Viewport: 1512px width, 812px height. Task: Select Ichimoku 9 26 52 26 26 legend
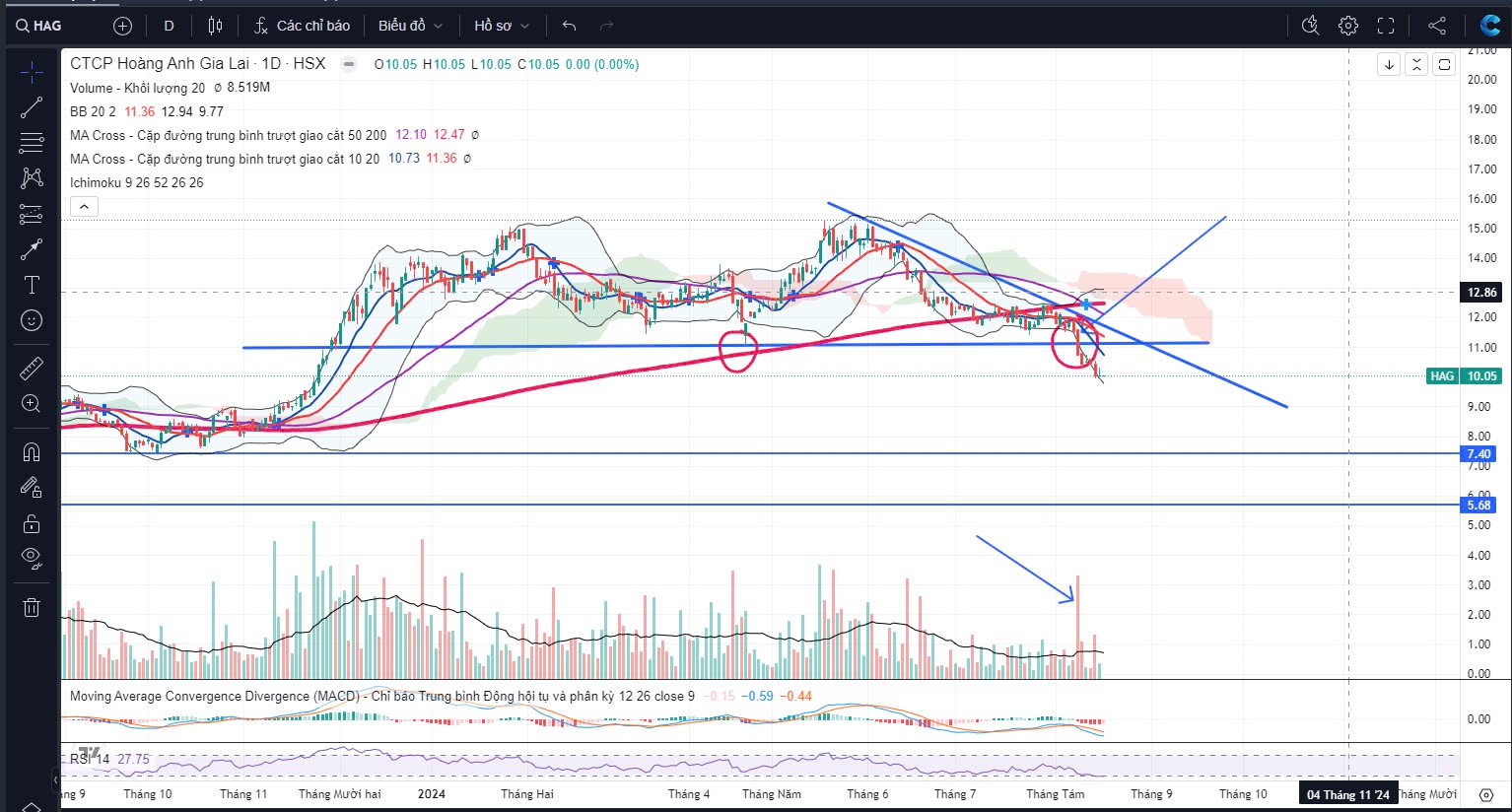(136, 182)
